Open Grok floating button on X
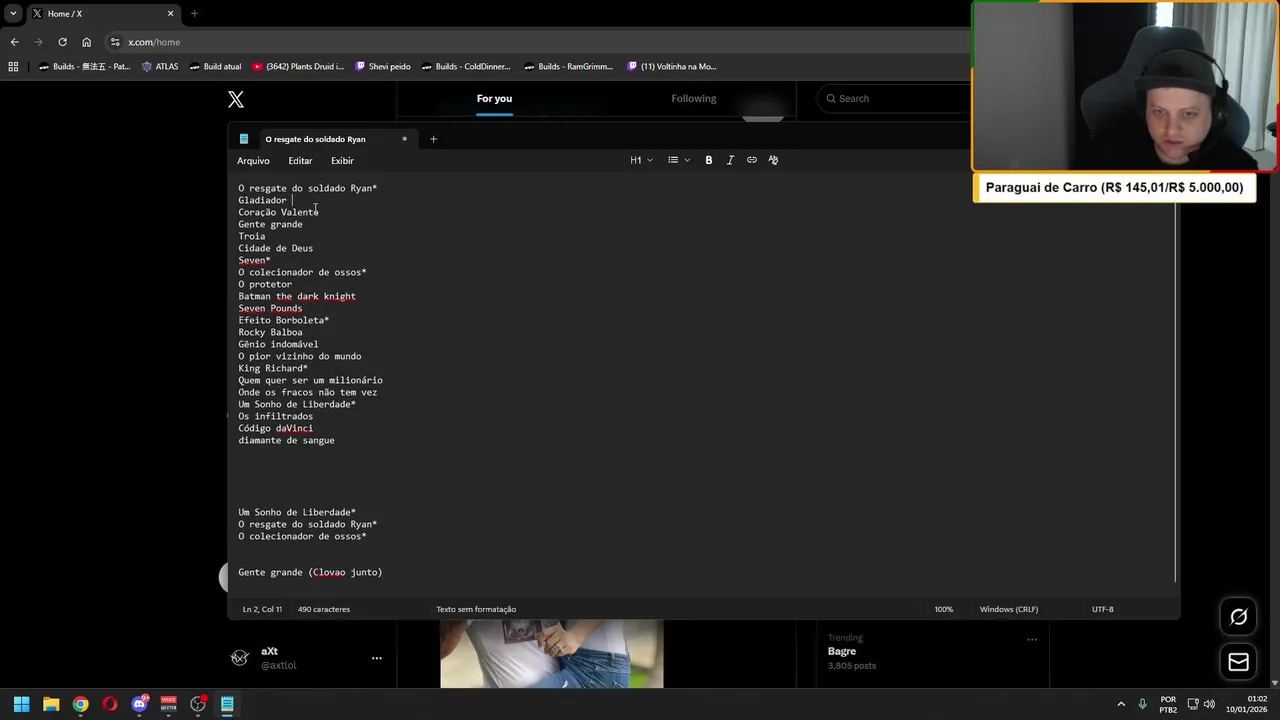Viewport: 1280px width, 720px height. [x=1238, y=617]
